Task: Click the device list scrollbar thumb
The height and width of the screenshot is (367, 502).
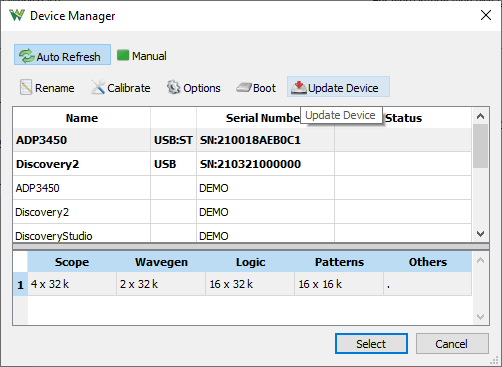Action: pyautogui.click(x=480, y=146)
